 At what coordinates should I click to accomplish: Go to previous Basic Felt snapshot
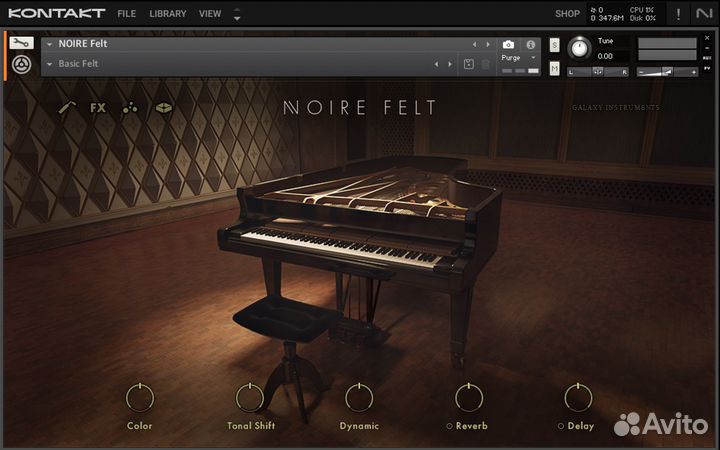point(436,64)
